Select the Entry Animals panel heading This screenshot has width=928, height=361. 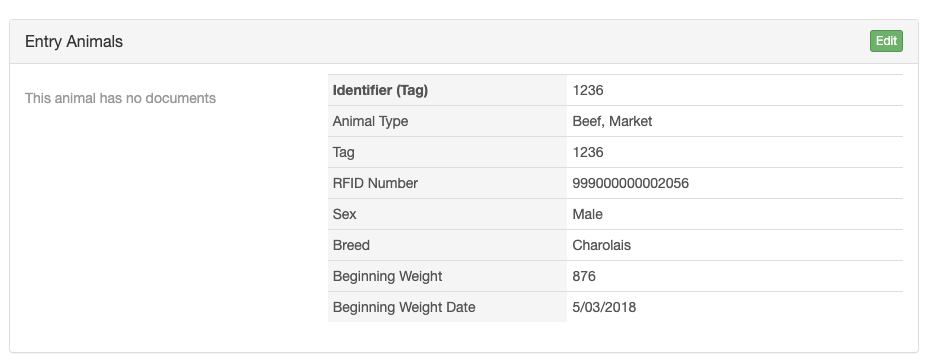pyautogui.click(x=74, y=41)
